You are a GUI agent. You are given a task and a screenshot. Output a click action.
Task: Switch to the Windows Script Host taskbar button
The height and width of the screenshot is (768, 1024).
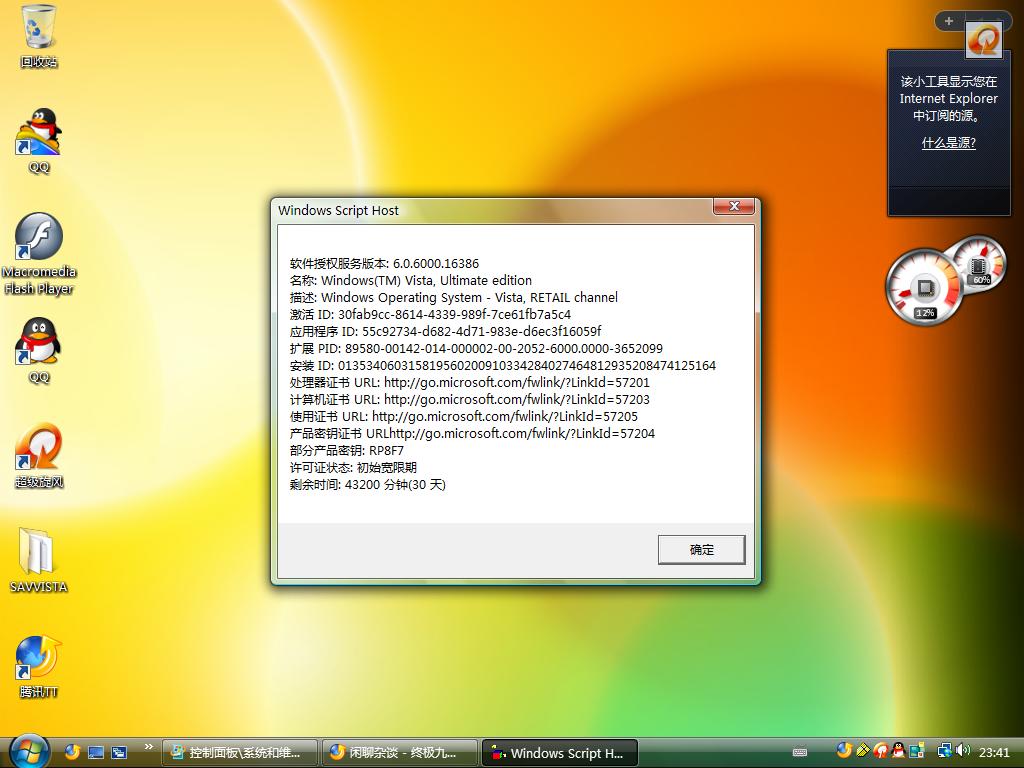pyautogui.click(x=560, y=752)
